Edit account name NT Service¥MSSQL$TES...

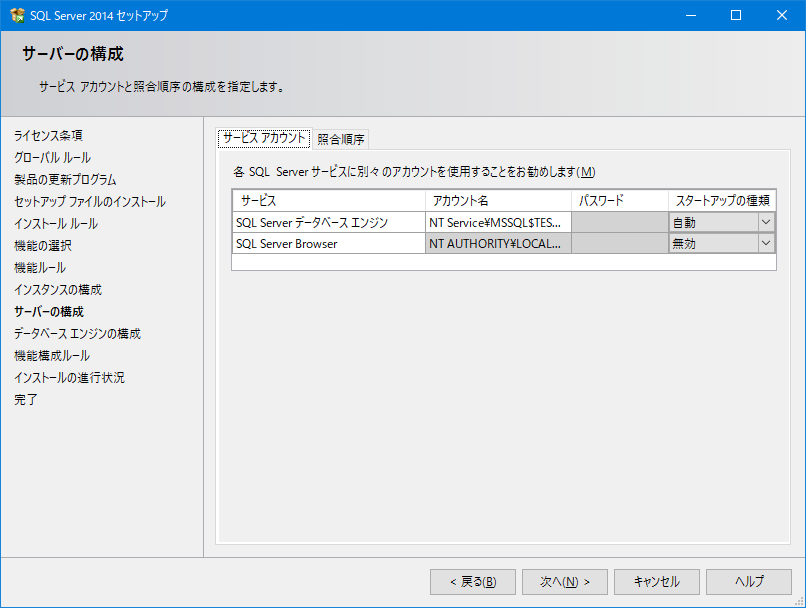pos(498,223)
